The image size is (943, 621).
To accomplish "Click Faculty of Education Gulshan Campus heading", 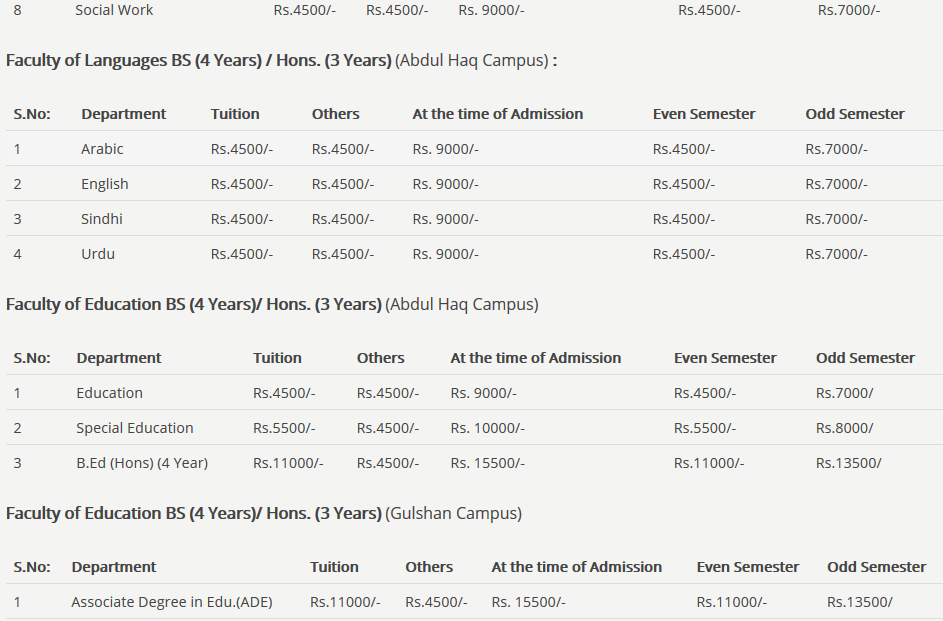I will (263, 514).
